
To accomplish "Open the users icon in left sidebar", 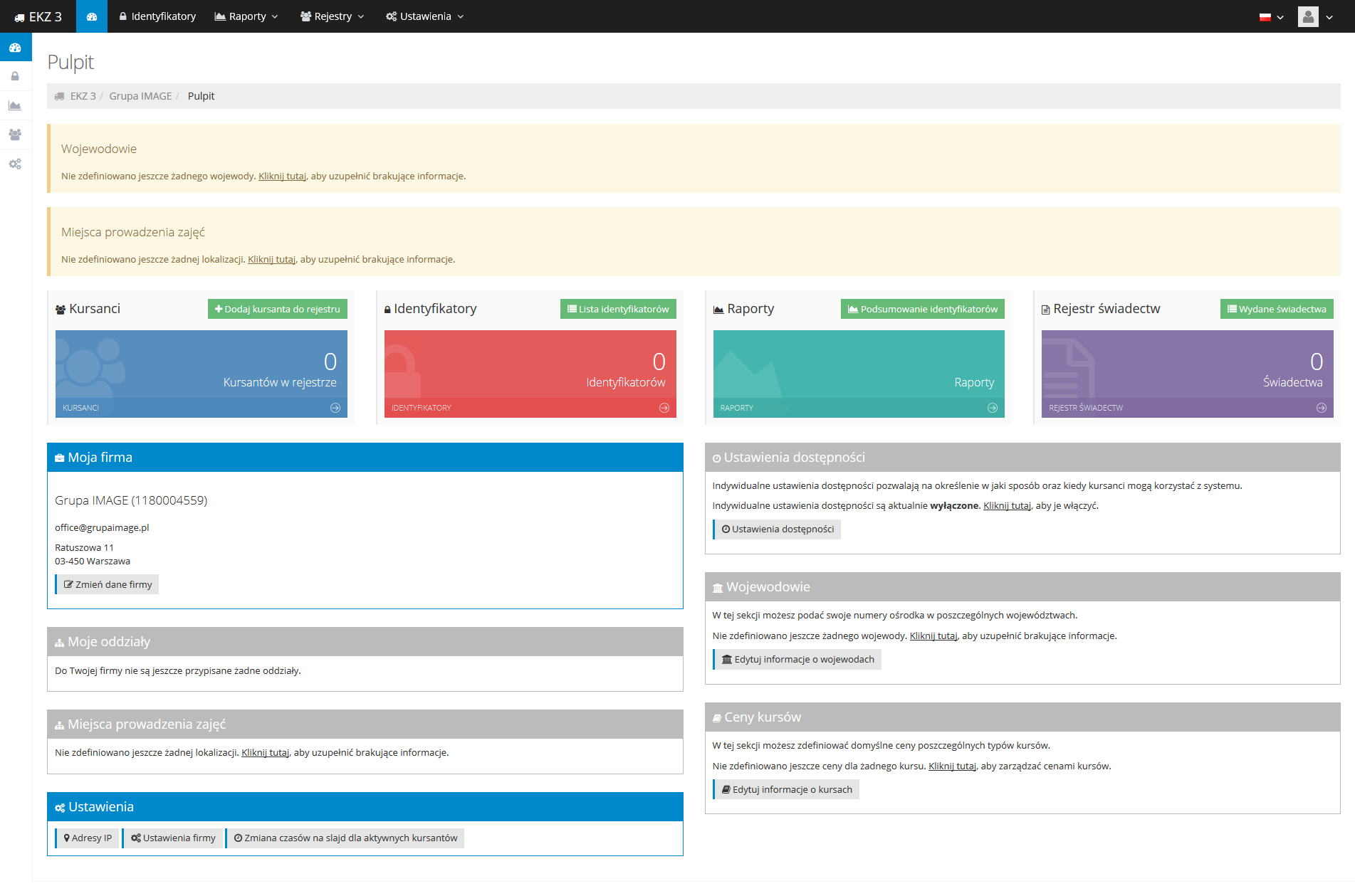I will click(15, 135).
